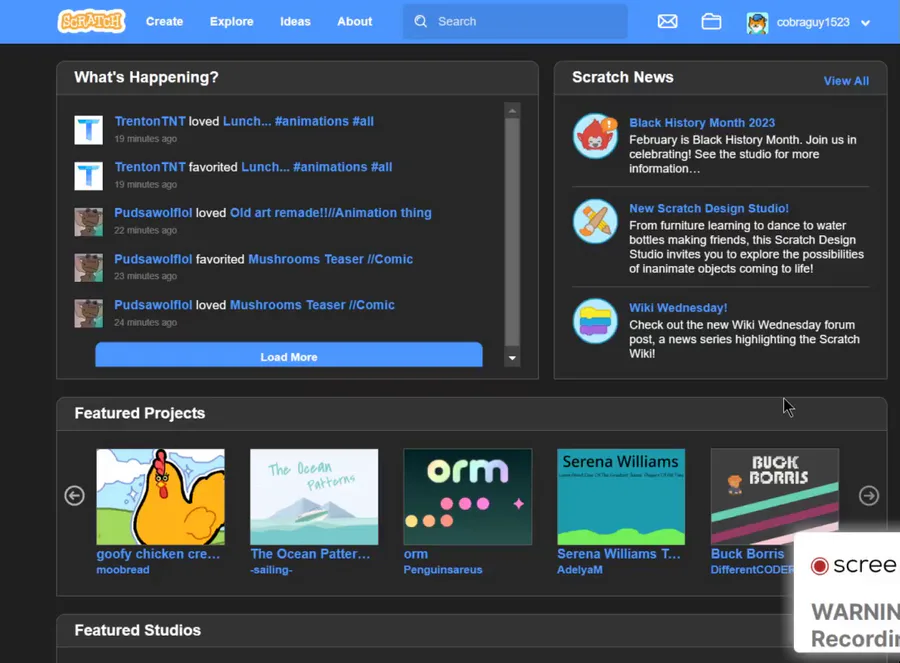Open Buck Borris project thumbnail
The image size is (900, 663).
click(x=775, y=497)
